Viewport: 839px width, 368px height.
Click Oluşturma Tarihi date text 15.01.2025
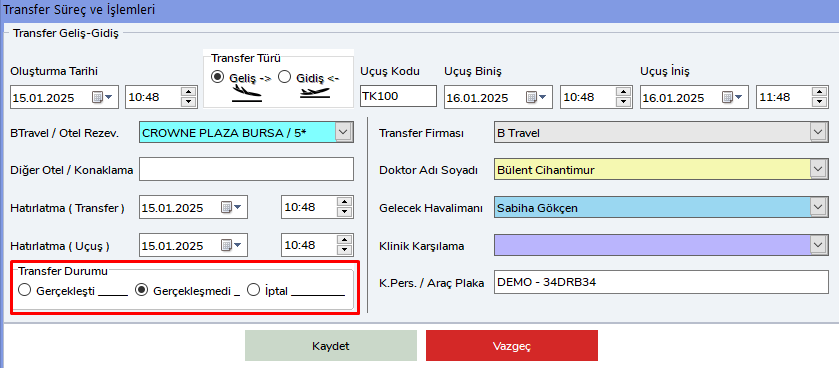pos(44,98)
